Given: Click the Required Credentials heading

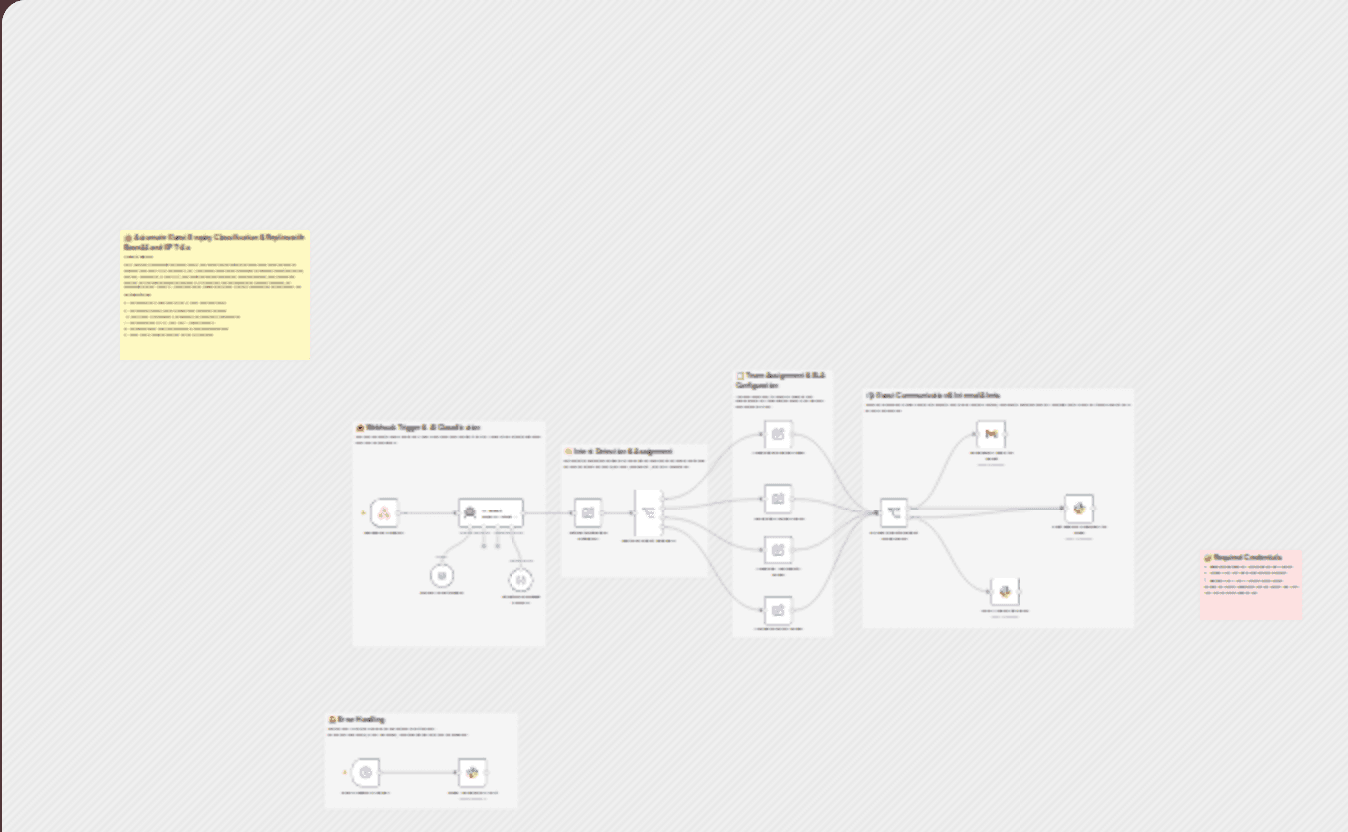Looking at the screenshot, I should click(1241, 557).
